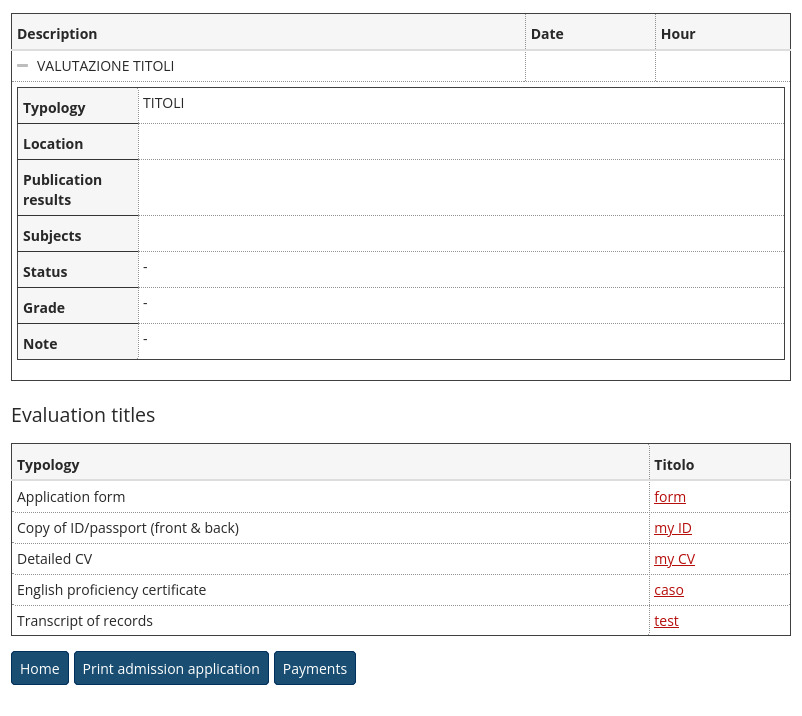Click the Publication results label cell
The image size is (802, 716).
(62, 189)
